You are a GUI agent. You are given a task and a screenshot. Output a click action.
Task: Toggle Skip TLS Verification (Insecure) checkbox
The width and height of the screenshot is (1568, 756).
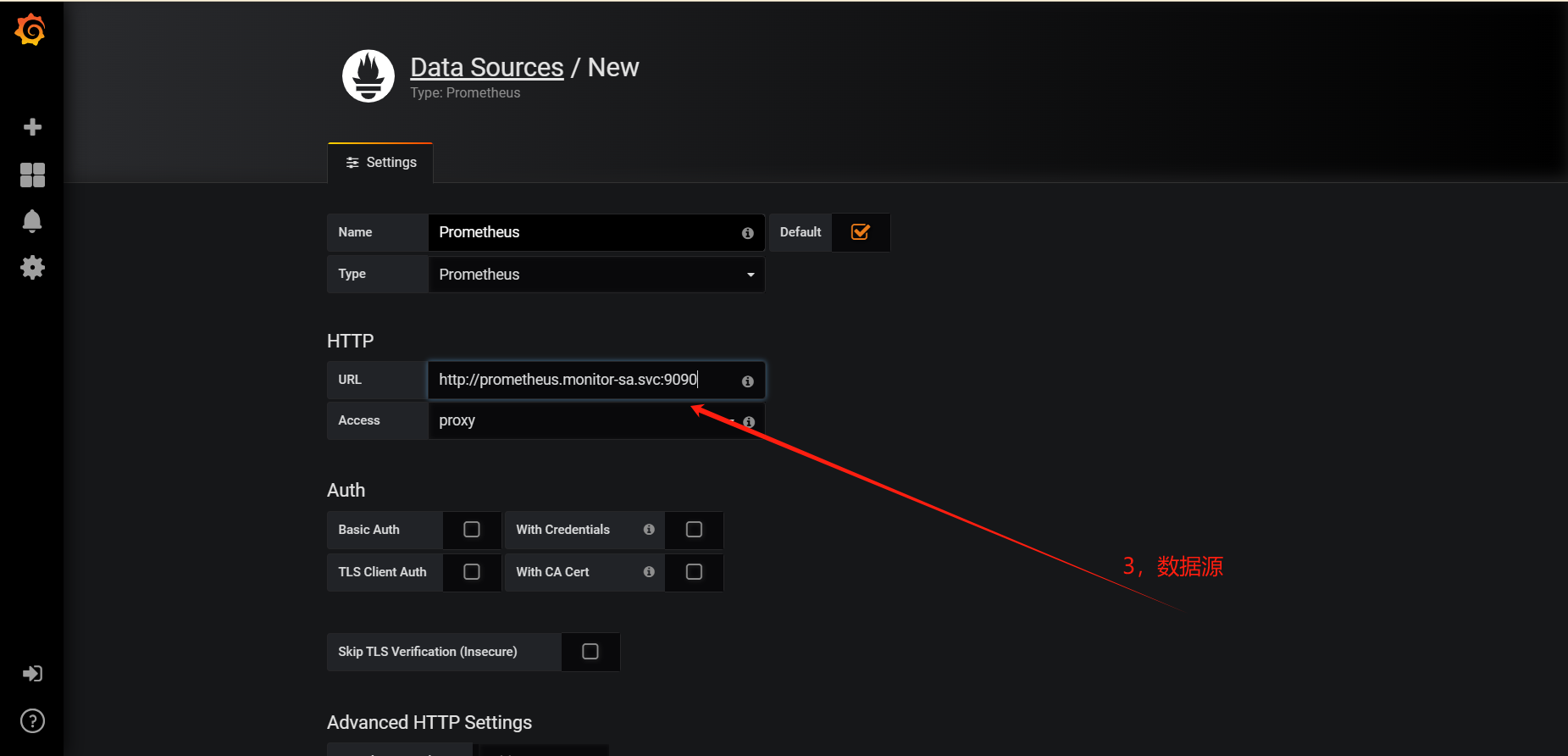[590, 652]
